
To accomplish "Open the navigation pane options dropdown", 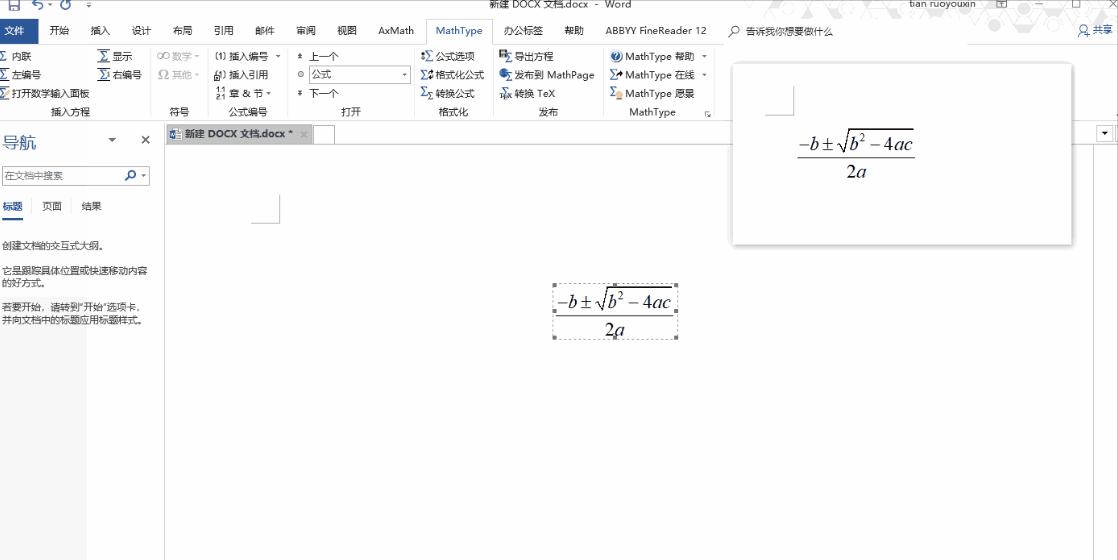I will (x=112, y=140).
